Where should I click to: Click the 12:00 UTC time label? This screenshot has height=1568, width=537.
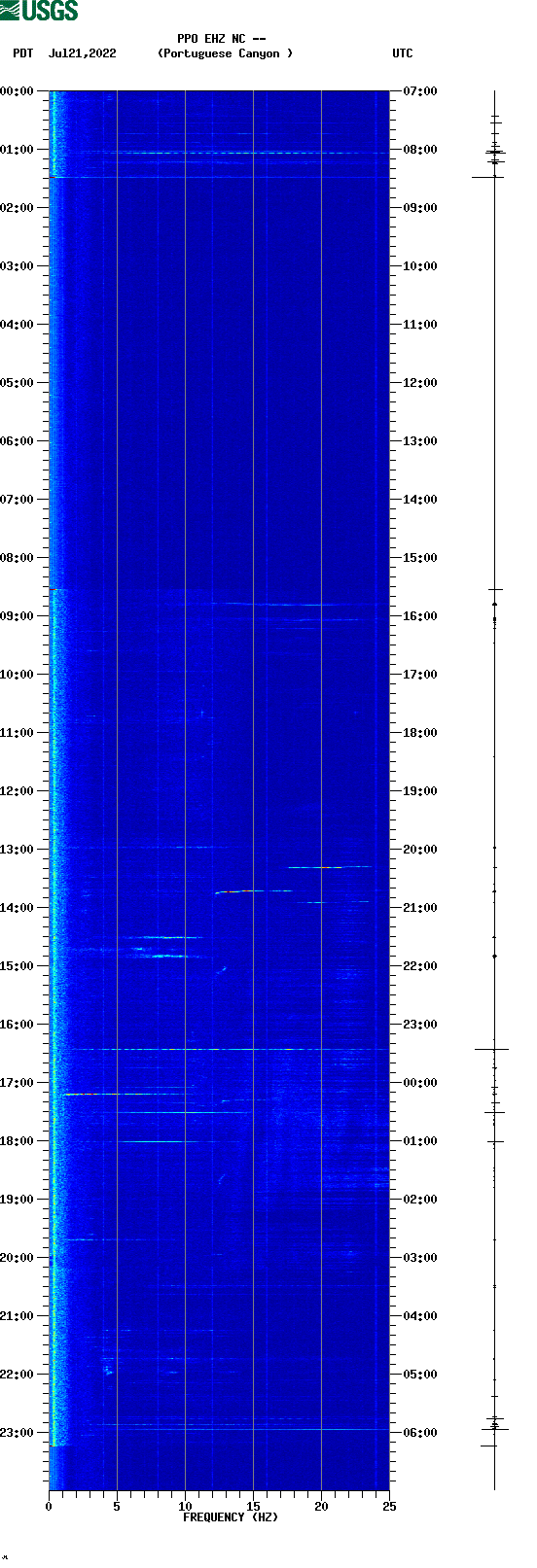click(x=420, y=383)
